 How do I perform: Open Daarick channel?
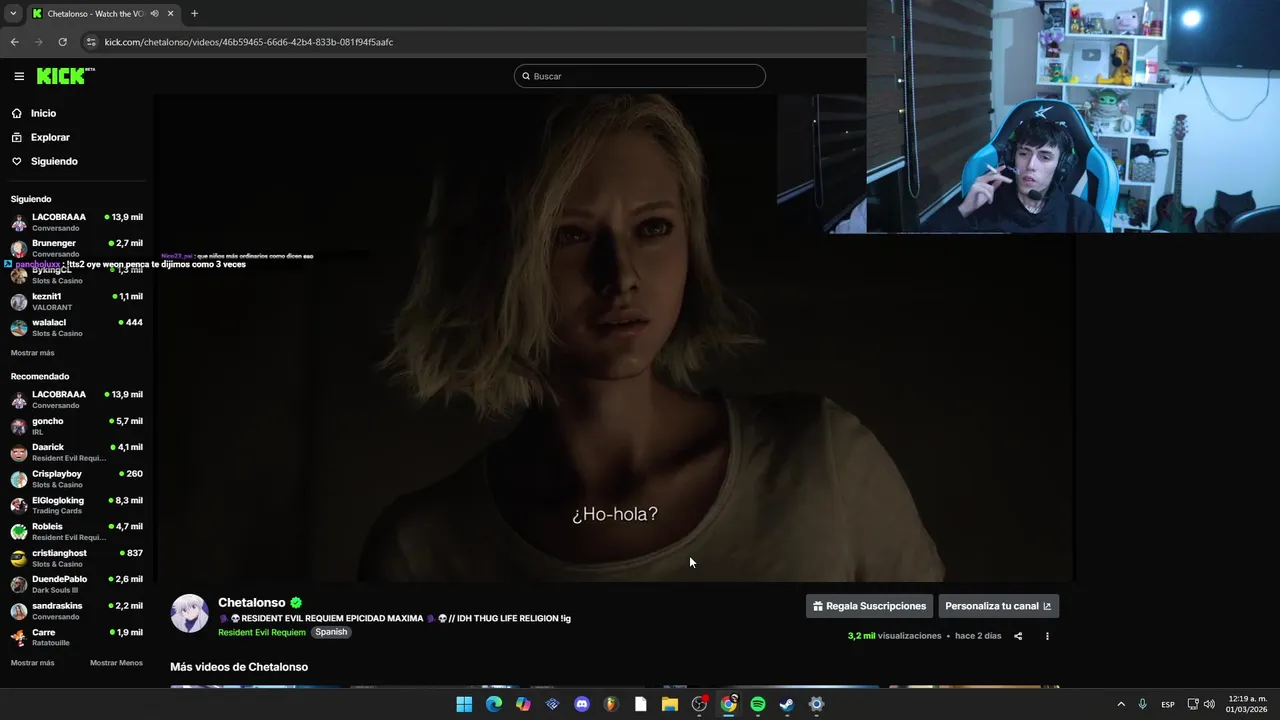[76, 452]
